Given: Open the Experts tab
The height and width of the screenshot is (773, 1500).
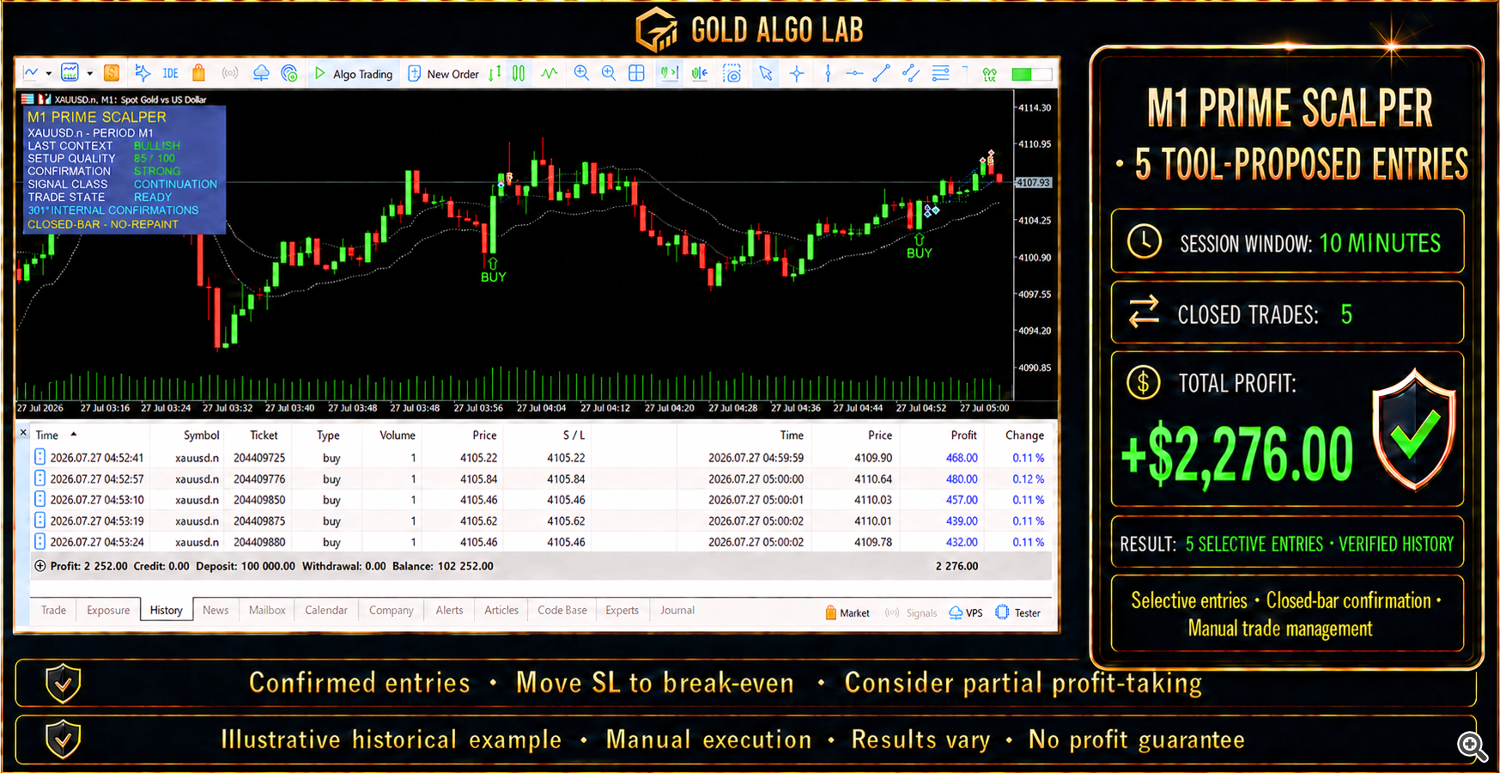Looking at the screenshot, I should coord(622,610).
